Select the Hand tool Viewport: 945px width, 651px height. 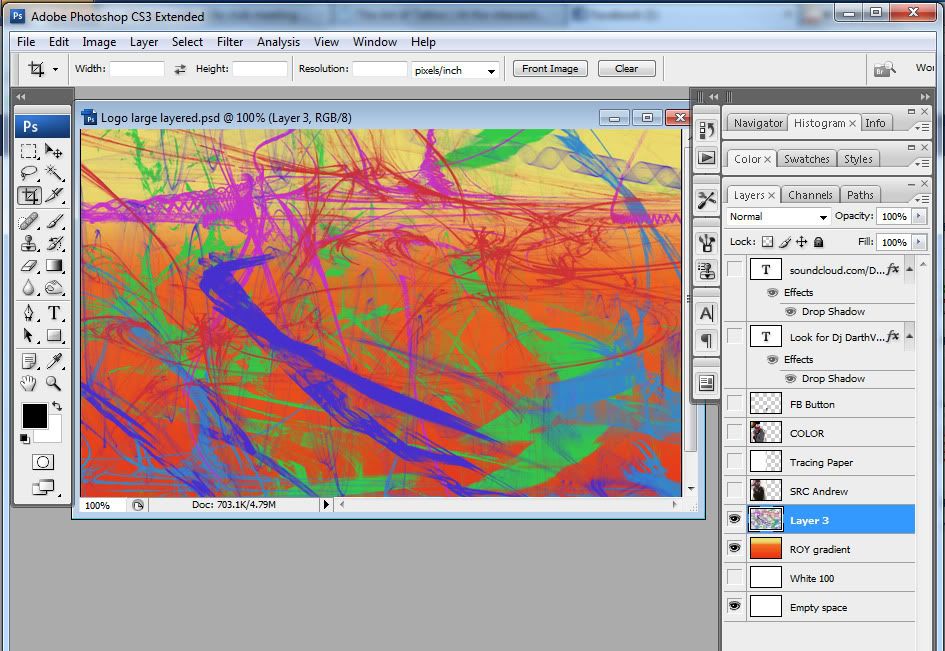point(29,383)
